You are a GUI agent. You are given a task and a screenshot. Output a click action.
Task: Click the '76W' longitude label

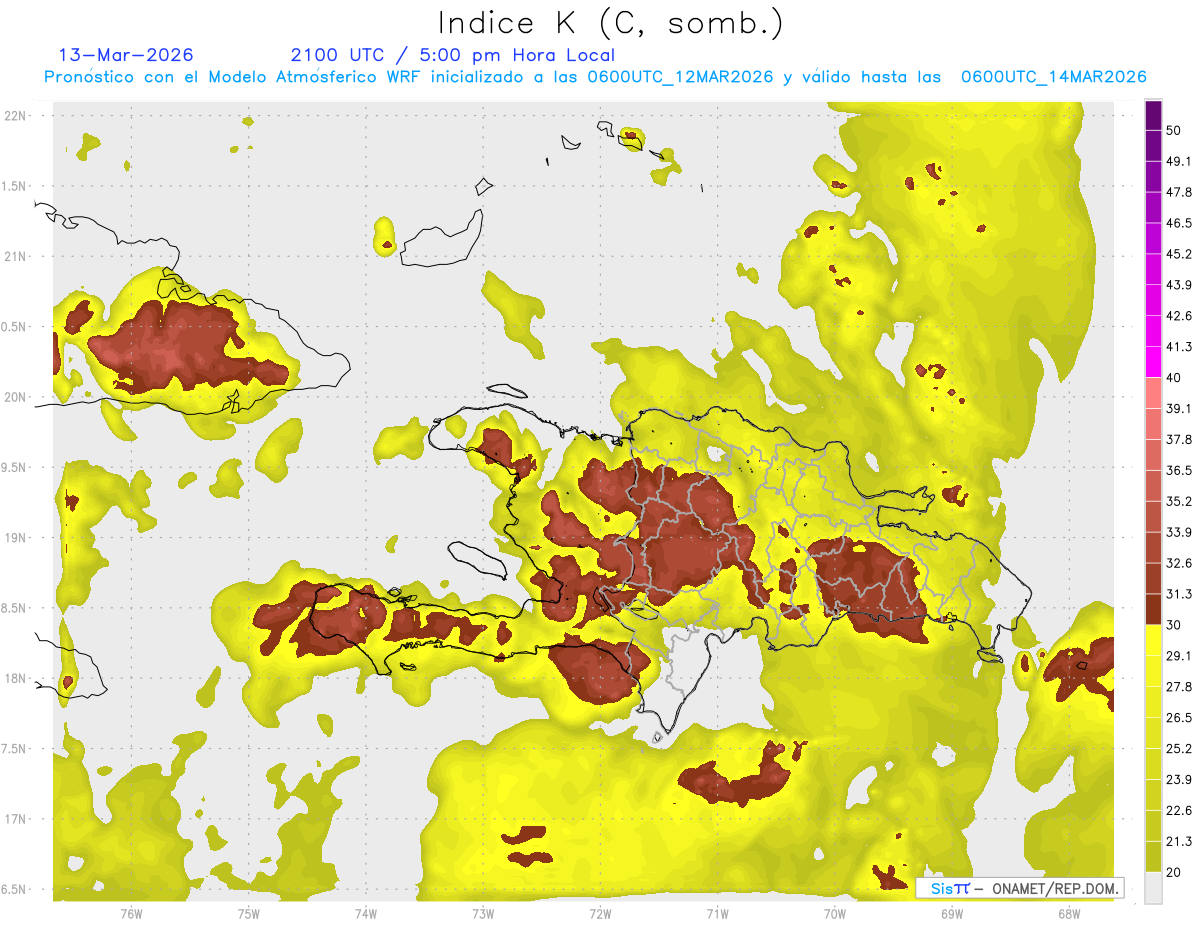(131, 914)
